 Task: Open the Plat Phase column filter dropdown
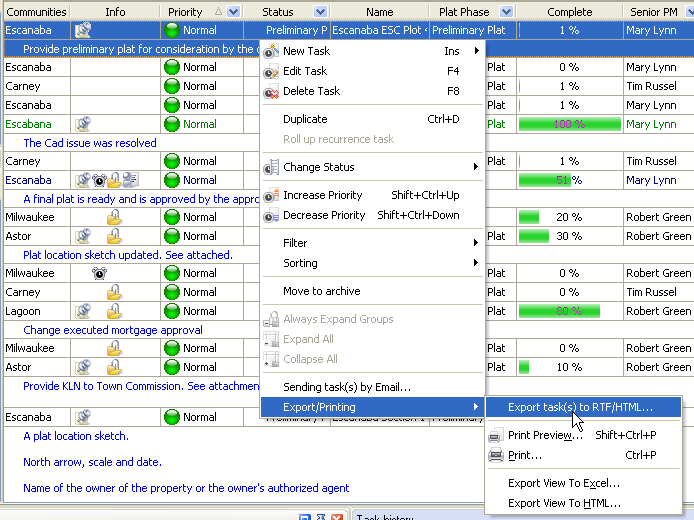[x=507, y=12]
